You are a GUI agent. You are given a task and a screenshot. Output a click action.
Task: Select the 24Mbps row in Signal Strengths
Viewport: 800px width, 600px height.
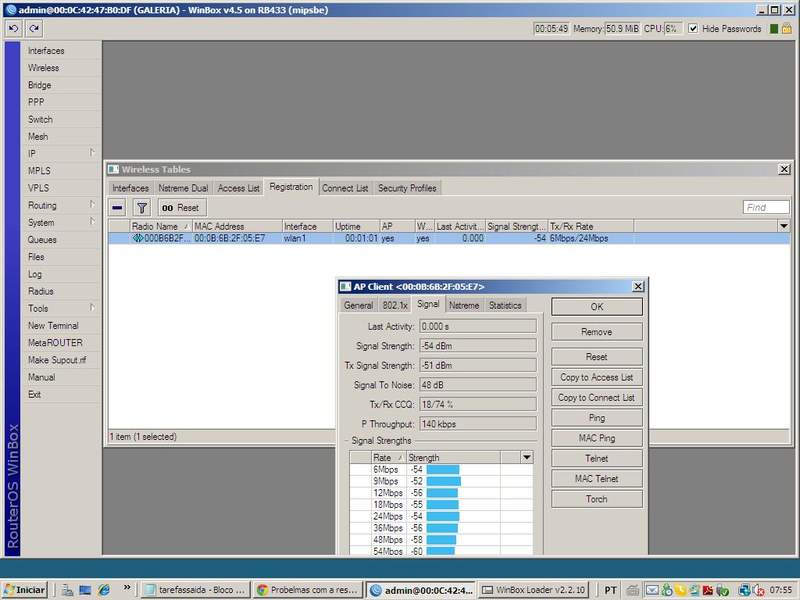coord(441,516)
